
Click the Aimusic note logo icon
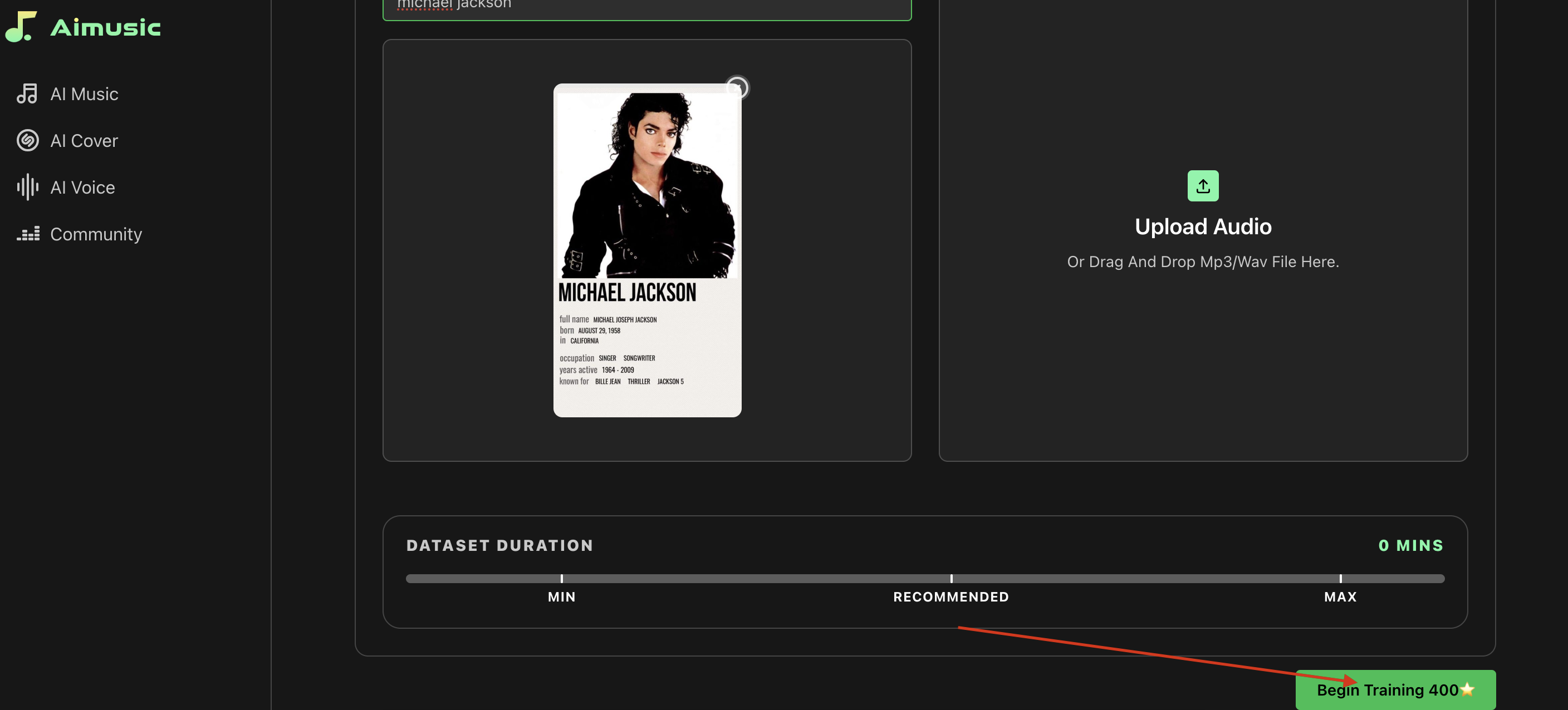[21, 27]
